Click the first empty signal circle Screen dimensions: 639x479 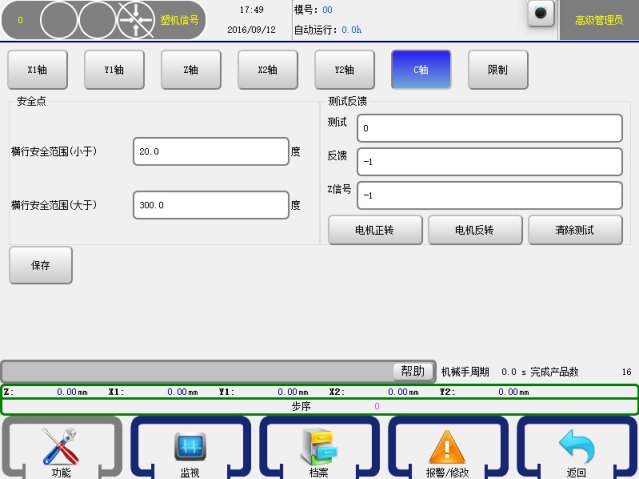59,20
